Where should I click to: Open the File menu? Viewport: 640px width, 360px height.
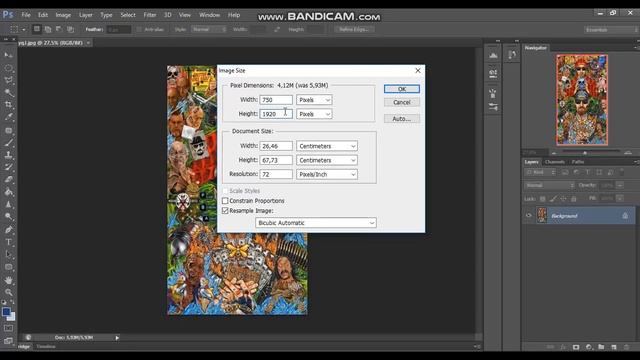coord(26,15)
